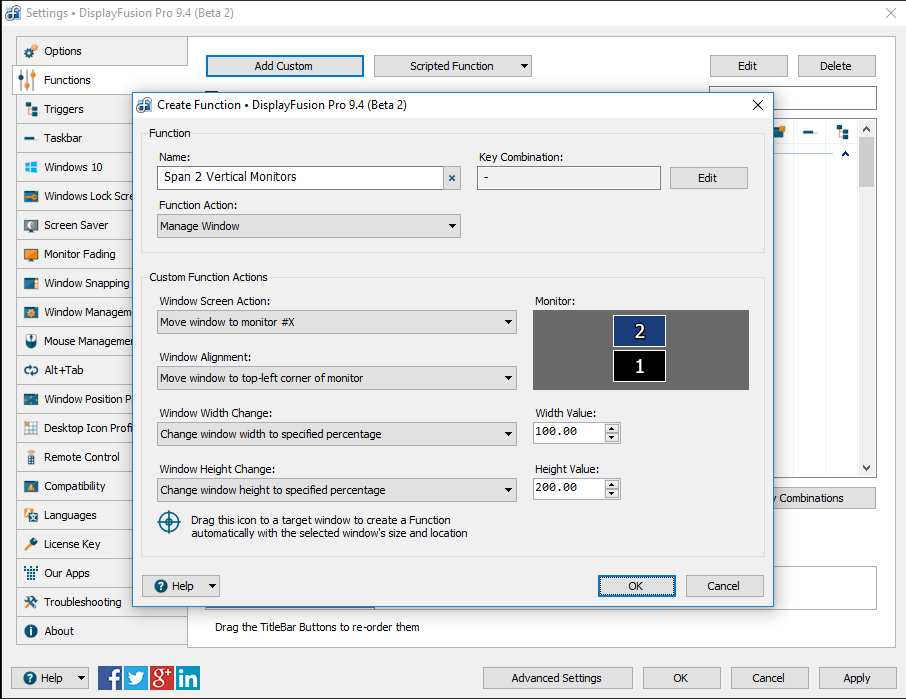Click the functions list vertical scrollbar
Screen dimensions: 906x699
click(x=866, y=300)
